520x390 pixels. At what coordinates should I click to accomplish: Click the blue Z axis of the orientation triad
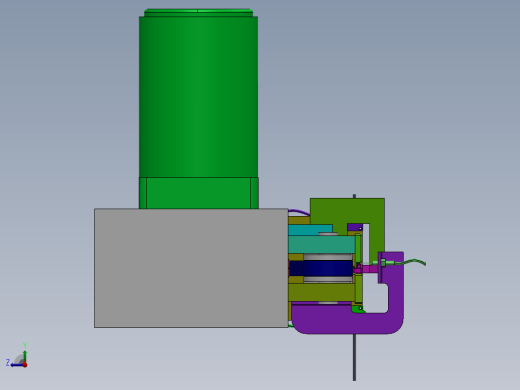pos(17,365)
